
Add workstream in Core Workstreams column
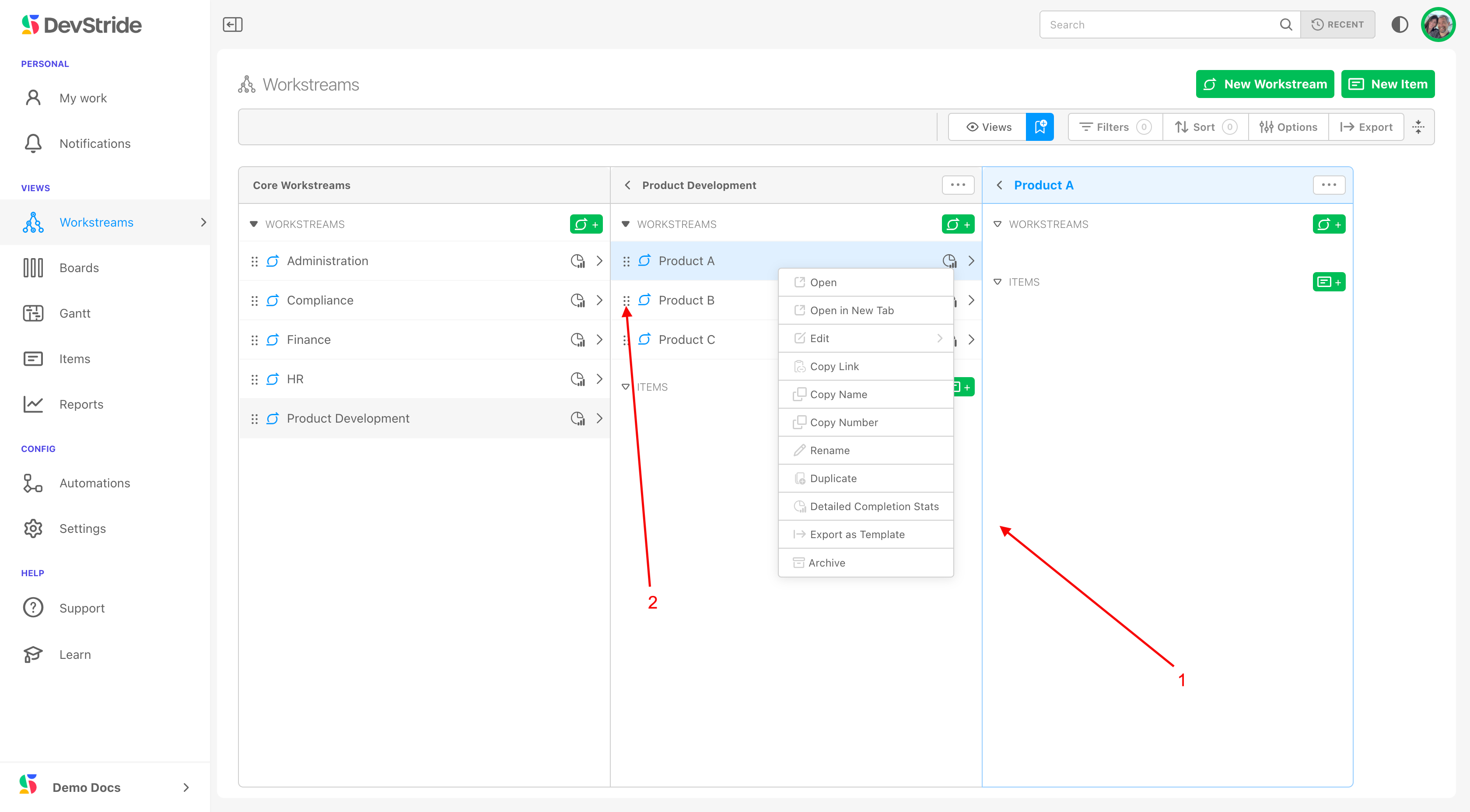(x=585, y=224)
